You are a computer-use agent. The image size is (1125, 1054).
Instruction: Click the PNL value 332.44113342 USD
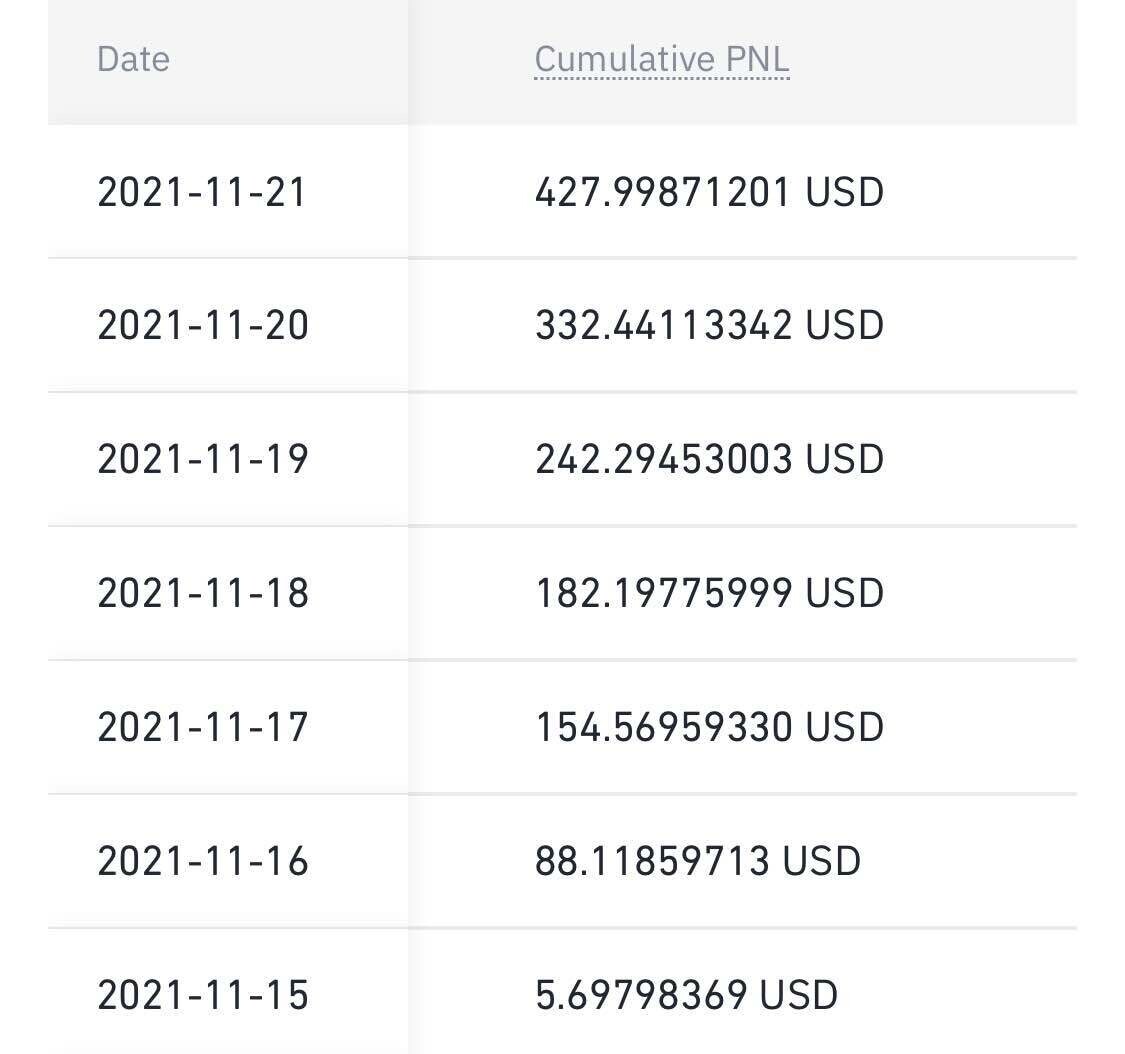709,325
